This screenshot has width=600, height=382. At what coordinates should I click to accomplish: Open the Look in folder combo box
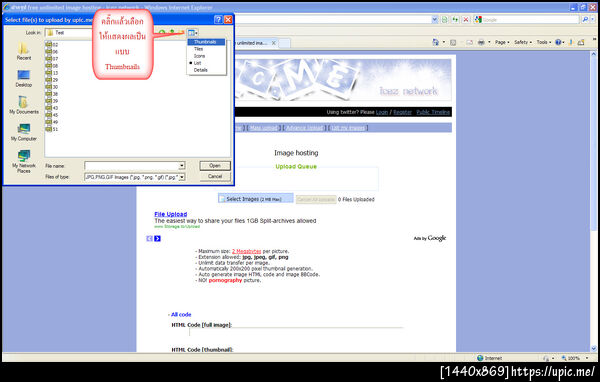(x=68, y=33)
